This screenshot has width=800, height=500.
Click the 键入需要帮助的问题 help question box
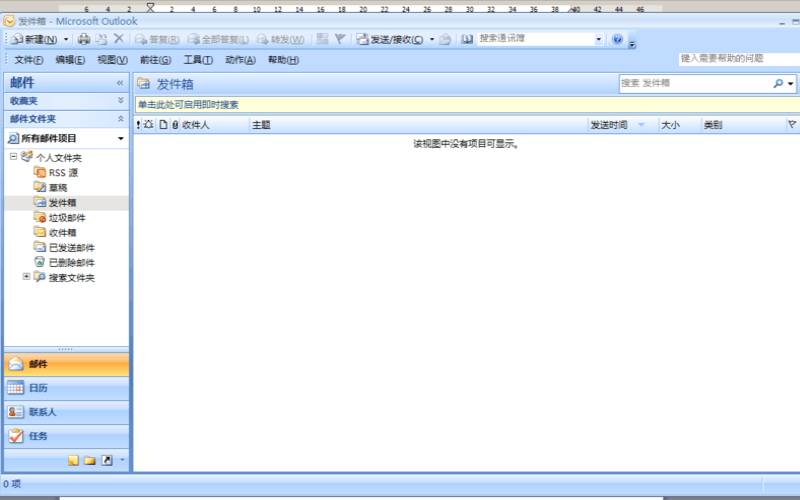(x=739, y=59)
